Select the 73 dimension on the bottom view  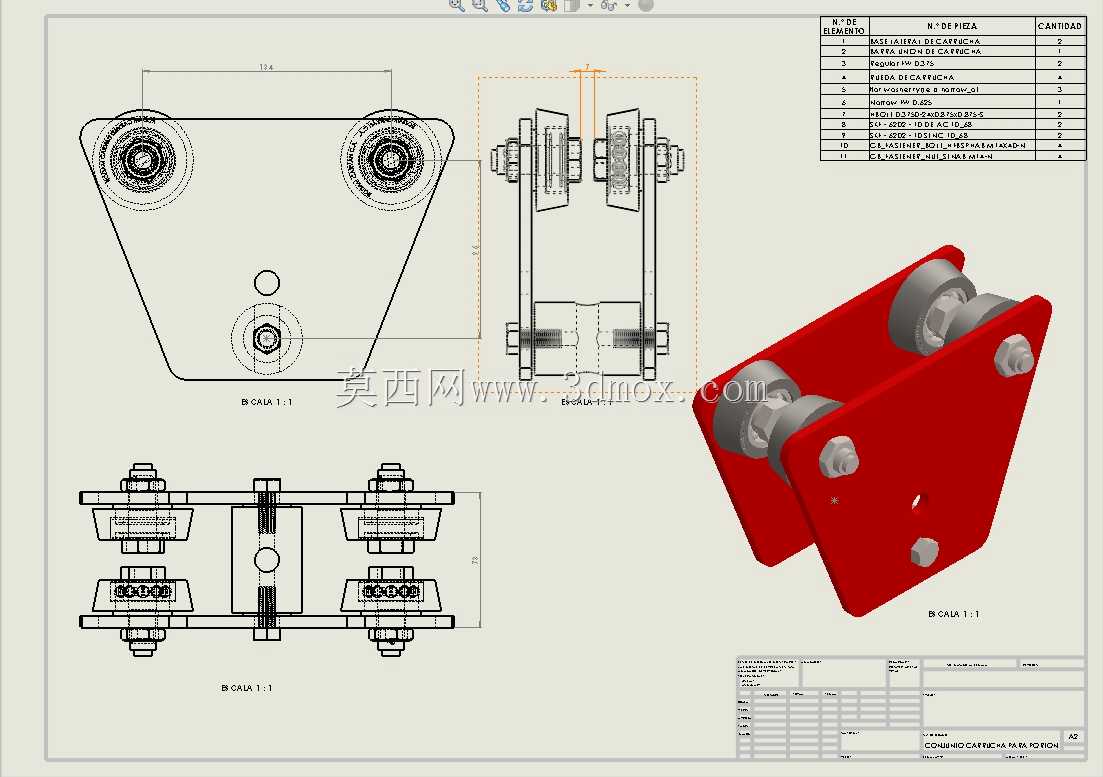coord(476,560)
